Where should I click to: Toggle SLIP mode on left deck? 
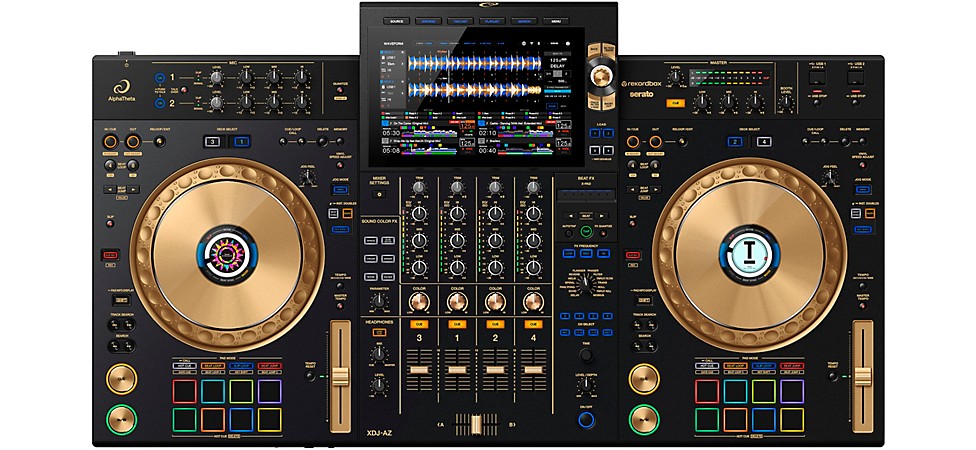[x=110, y=223]
